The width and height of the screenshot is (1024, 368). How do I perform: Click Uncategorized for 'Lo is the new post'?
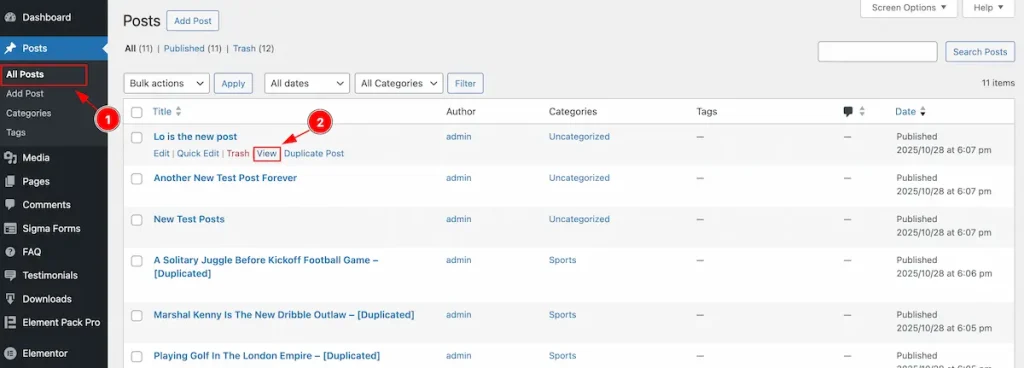[579, 136]
